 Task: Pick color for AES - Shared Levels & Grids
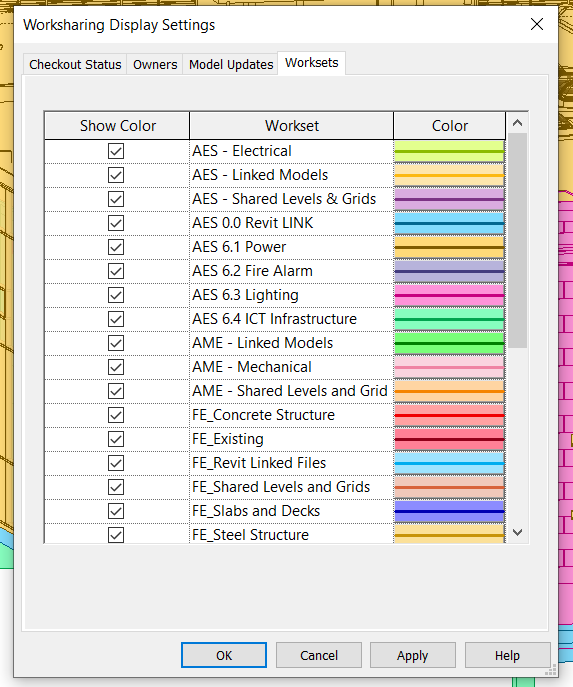pos(449,199)
